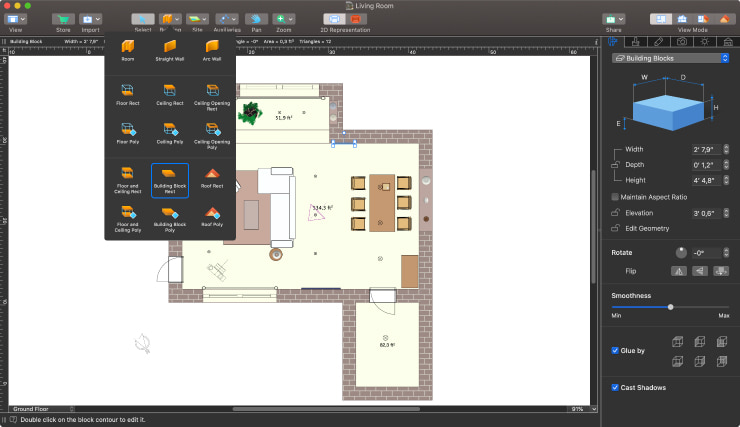Viewport: 740px width, 427px height.
Task: Toggle the Depth lock icon
Action: click(615, 165)
